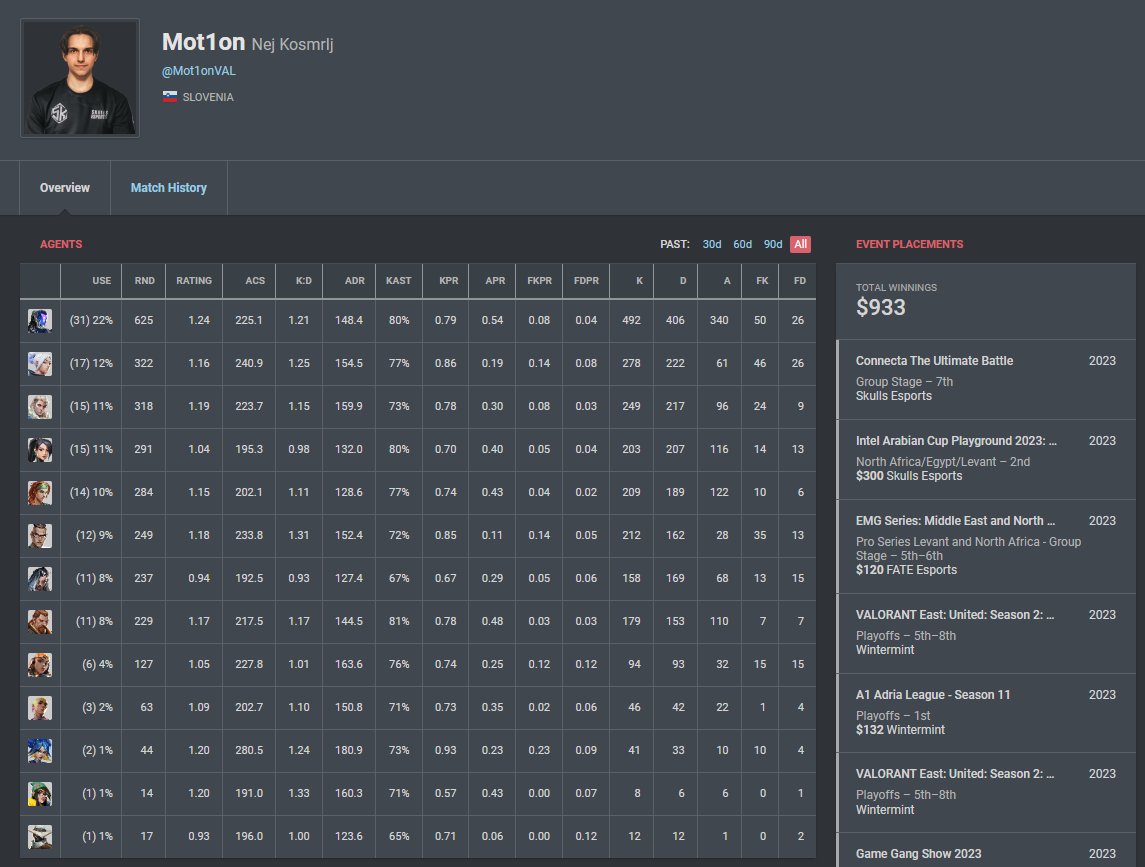Open Game Gang Show 2023 event
Viewport: 1145px width, 867px height.
[x=986, y=850]
